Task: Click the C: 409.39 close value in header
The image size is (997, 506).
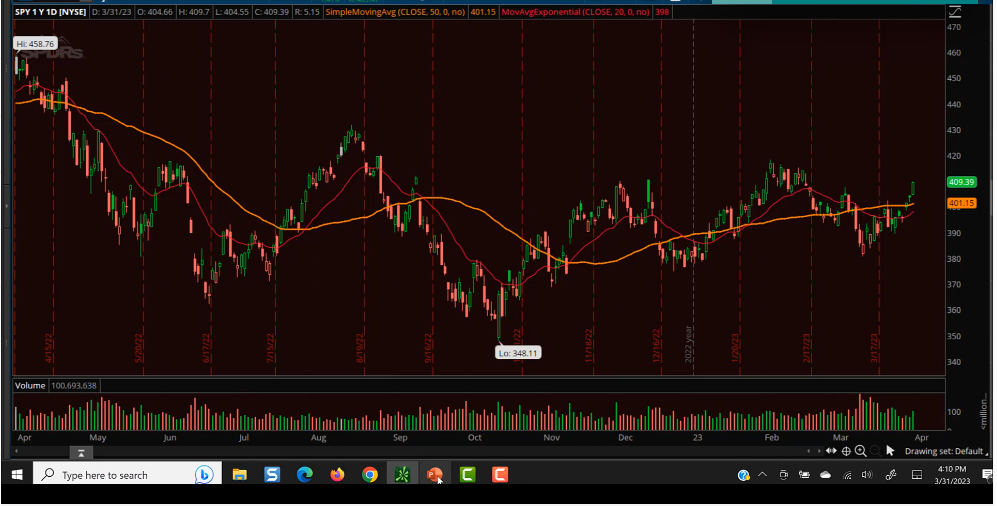Action: 274,12
